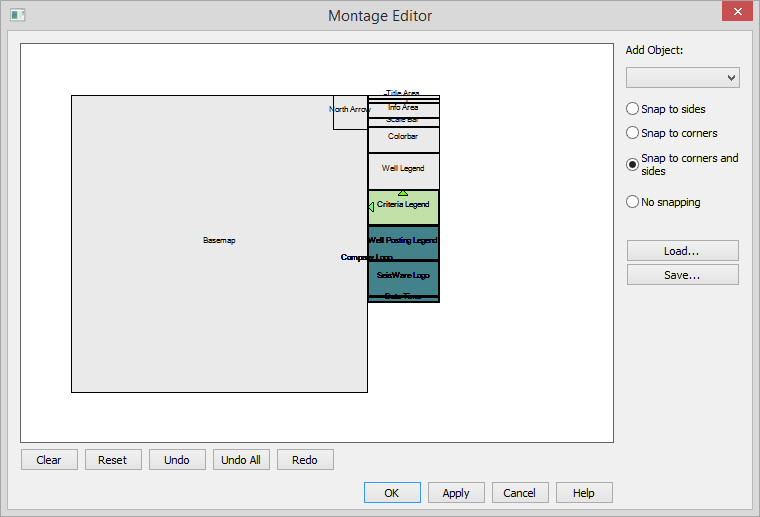The height and width of the screenshot is (517, 760).
Task: Select Snap to corners and sides
Action: click(633, 165)
